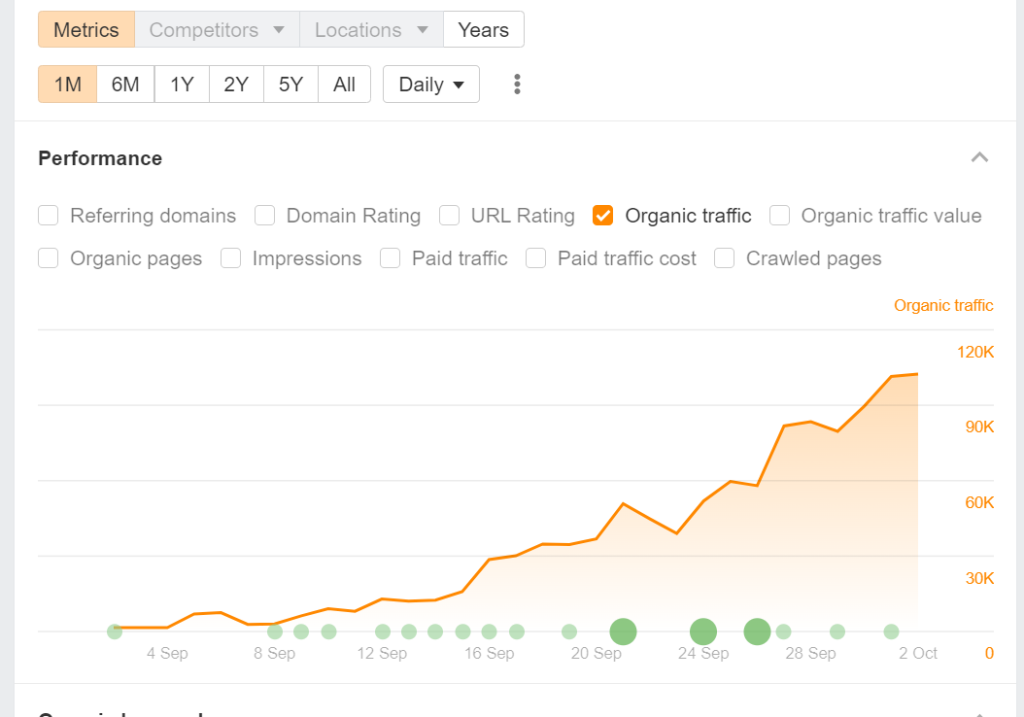Enable the Organic pages metric
The height and width of the screenshot is (717, 1024).
tap(48, 258)
